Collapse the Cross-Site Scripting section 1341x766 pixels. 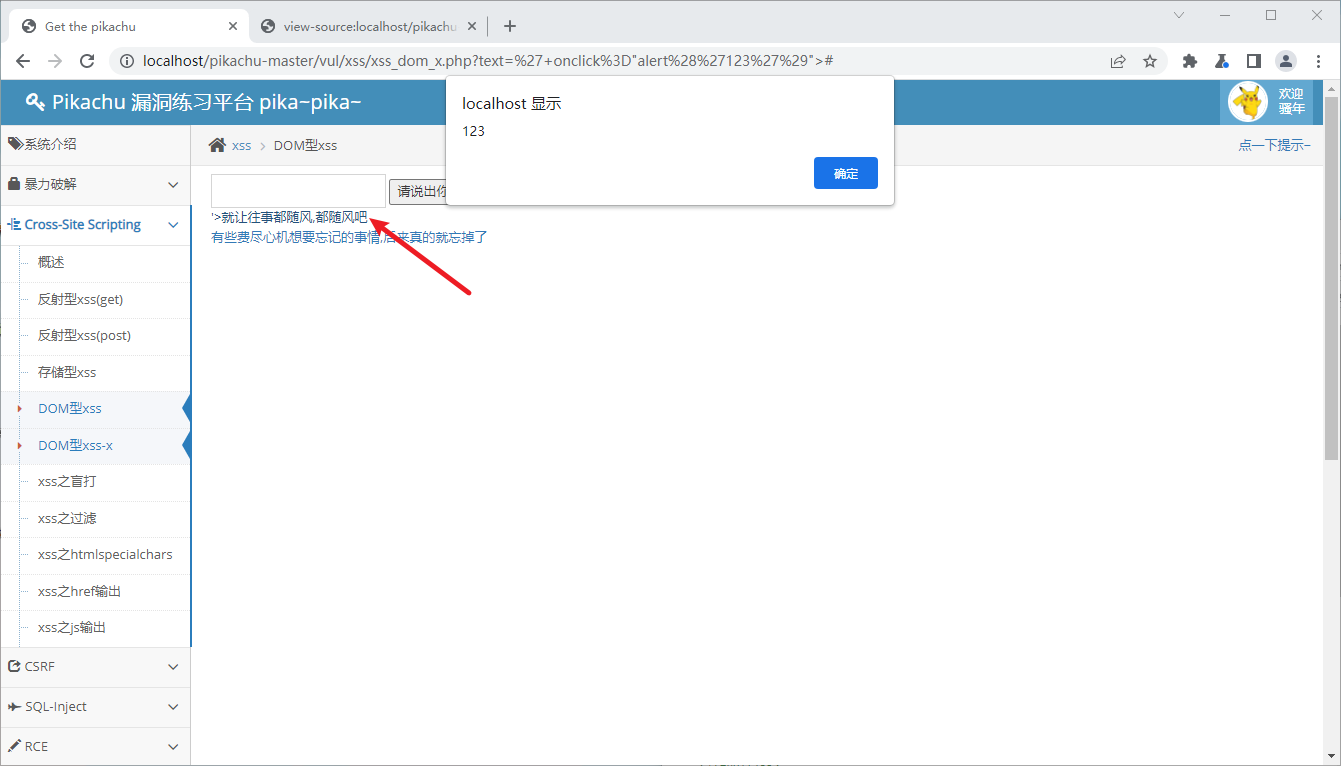coord(95,225)
